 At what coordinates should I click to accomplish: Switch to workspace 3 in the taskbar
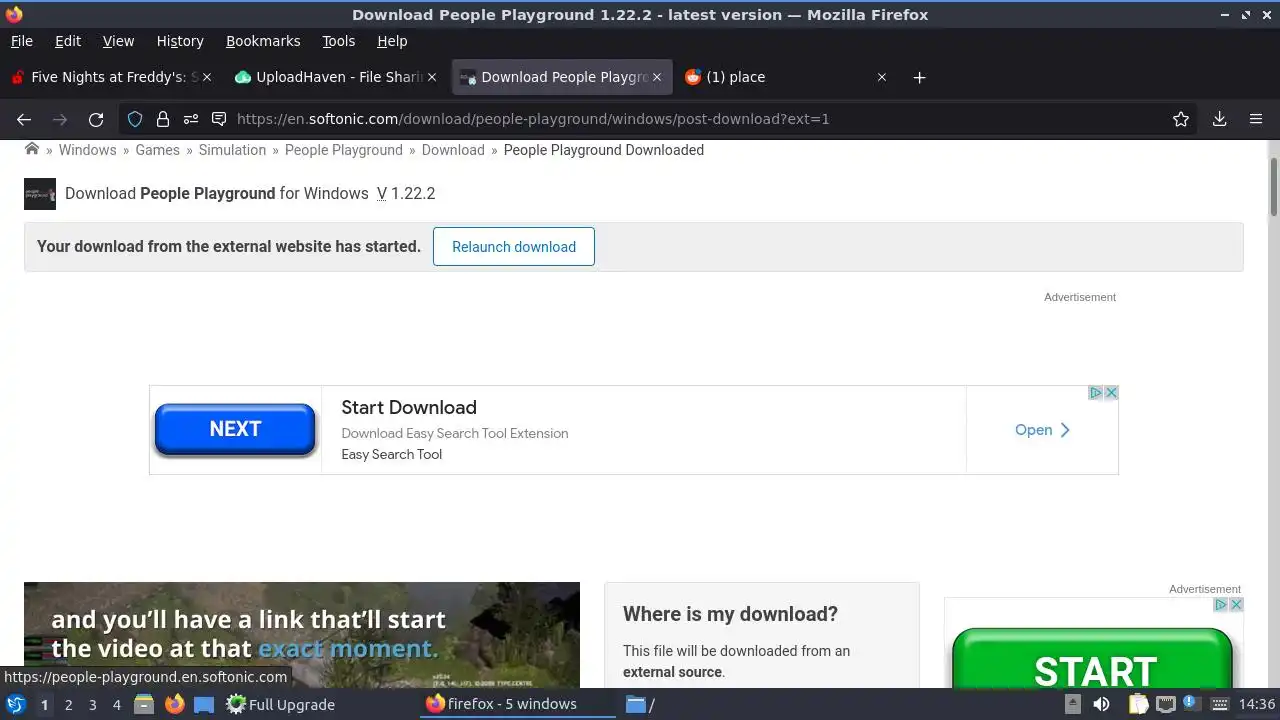point(92,705)
